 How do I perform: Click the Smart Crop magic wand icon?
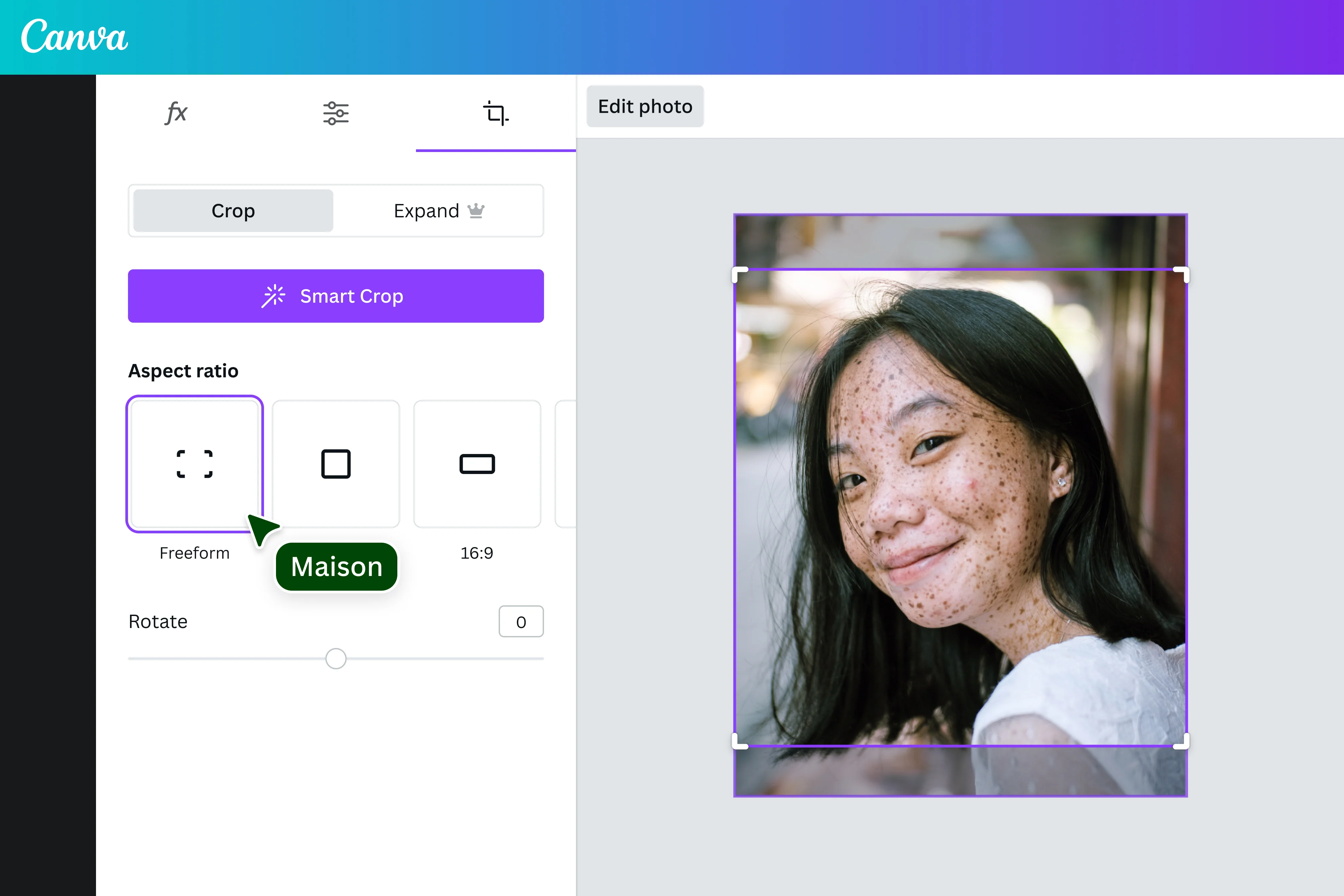[x=274, y=296]
